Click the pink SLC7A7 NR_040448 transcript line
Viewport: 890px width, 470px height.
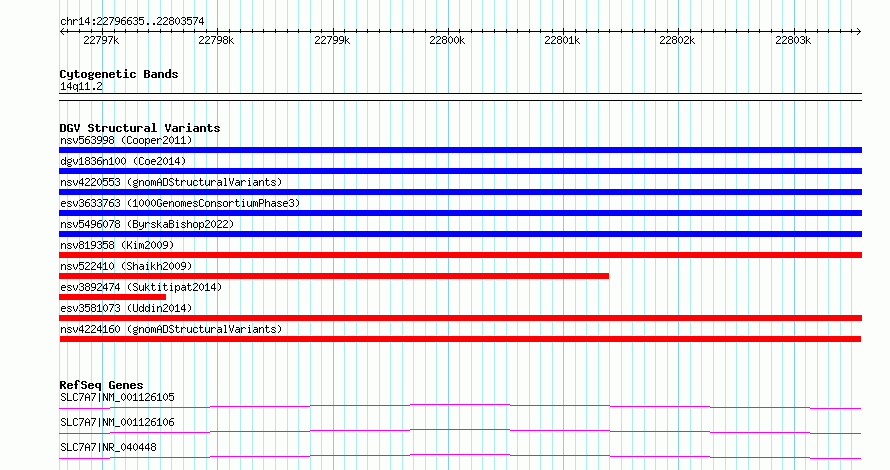(460, 456)
